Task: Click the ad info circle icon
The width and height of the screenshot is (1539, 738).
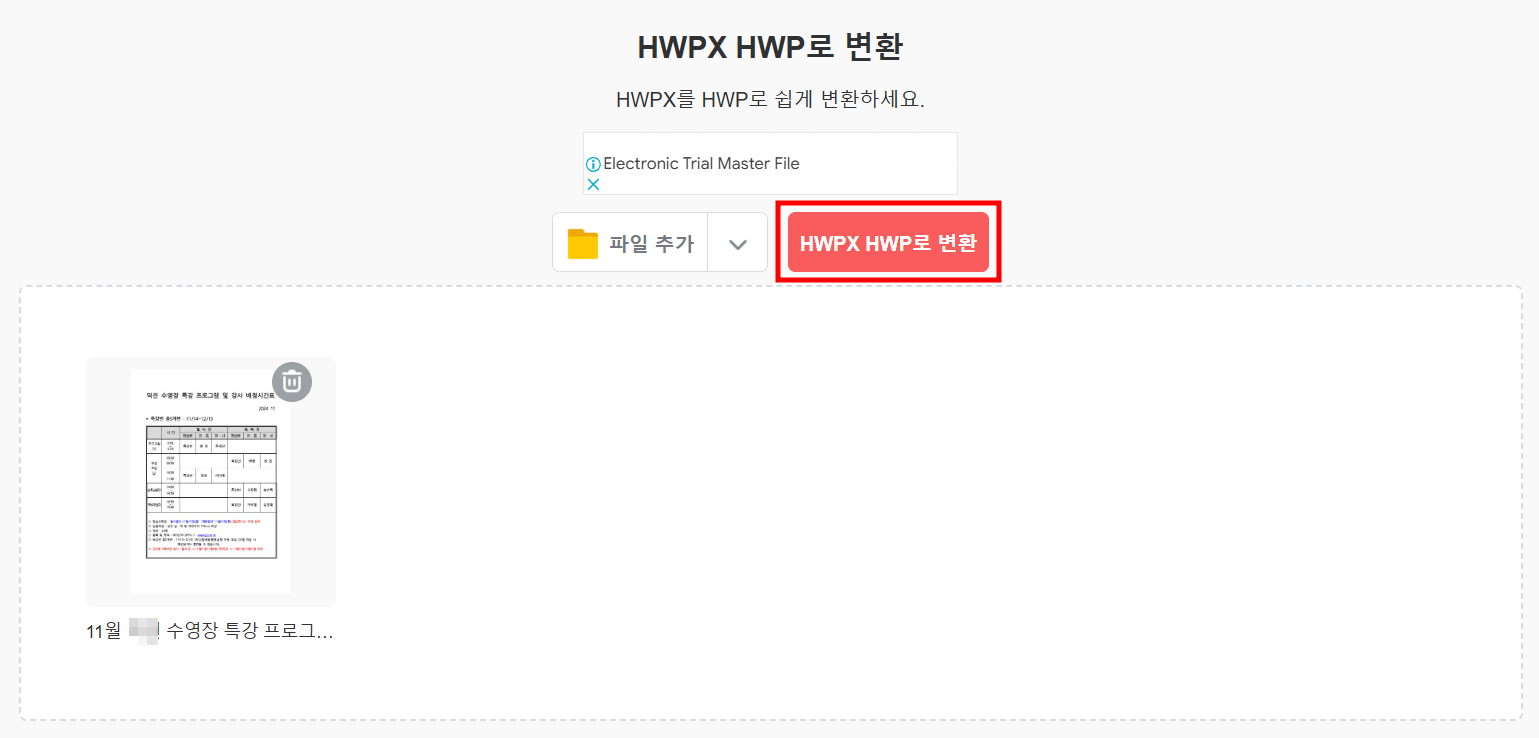Action: click(x=593, y=164)
